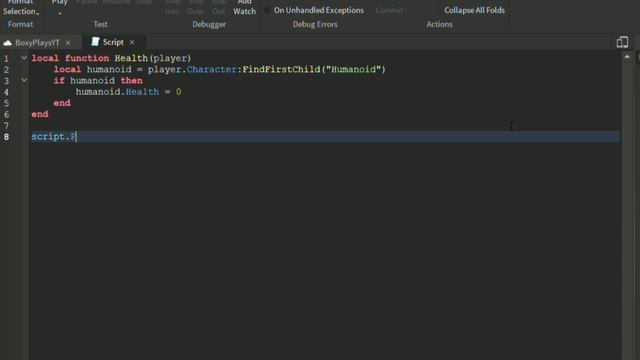Click the dimmed Commit button
The width and height of the screenshot is (640, 360).
389,10
